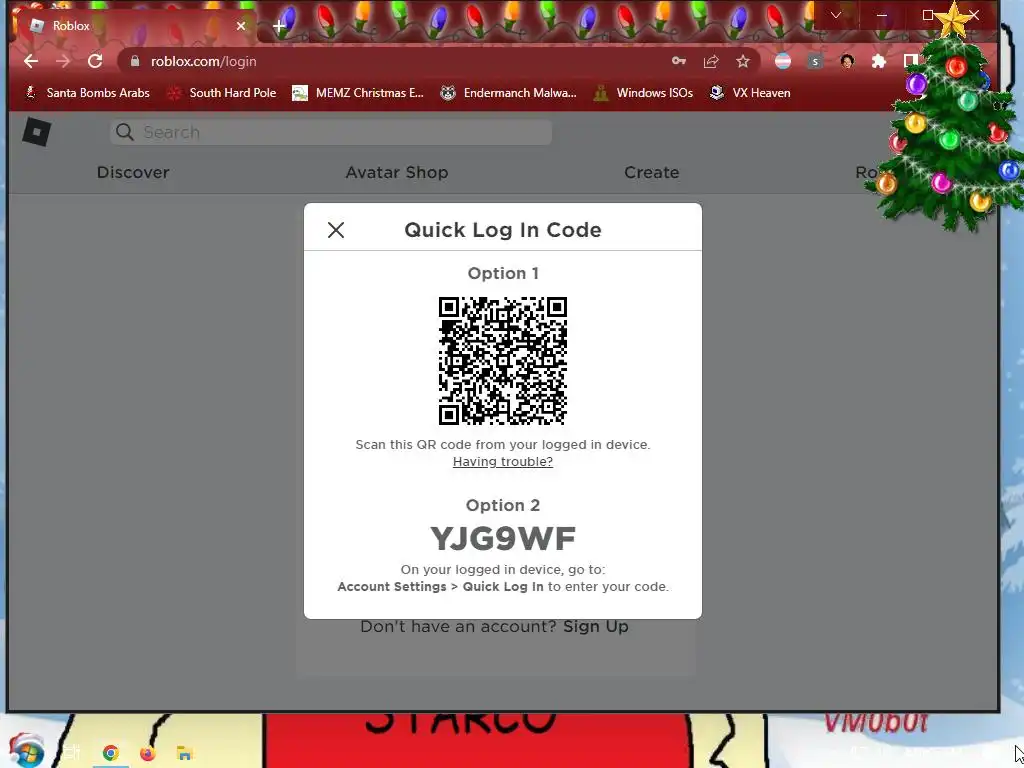Click the Having trouble? link

(503, 462)
